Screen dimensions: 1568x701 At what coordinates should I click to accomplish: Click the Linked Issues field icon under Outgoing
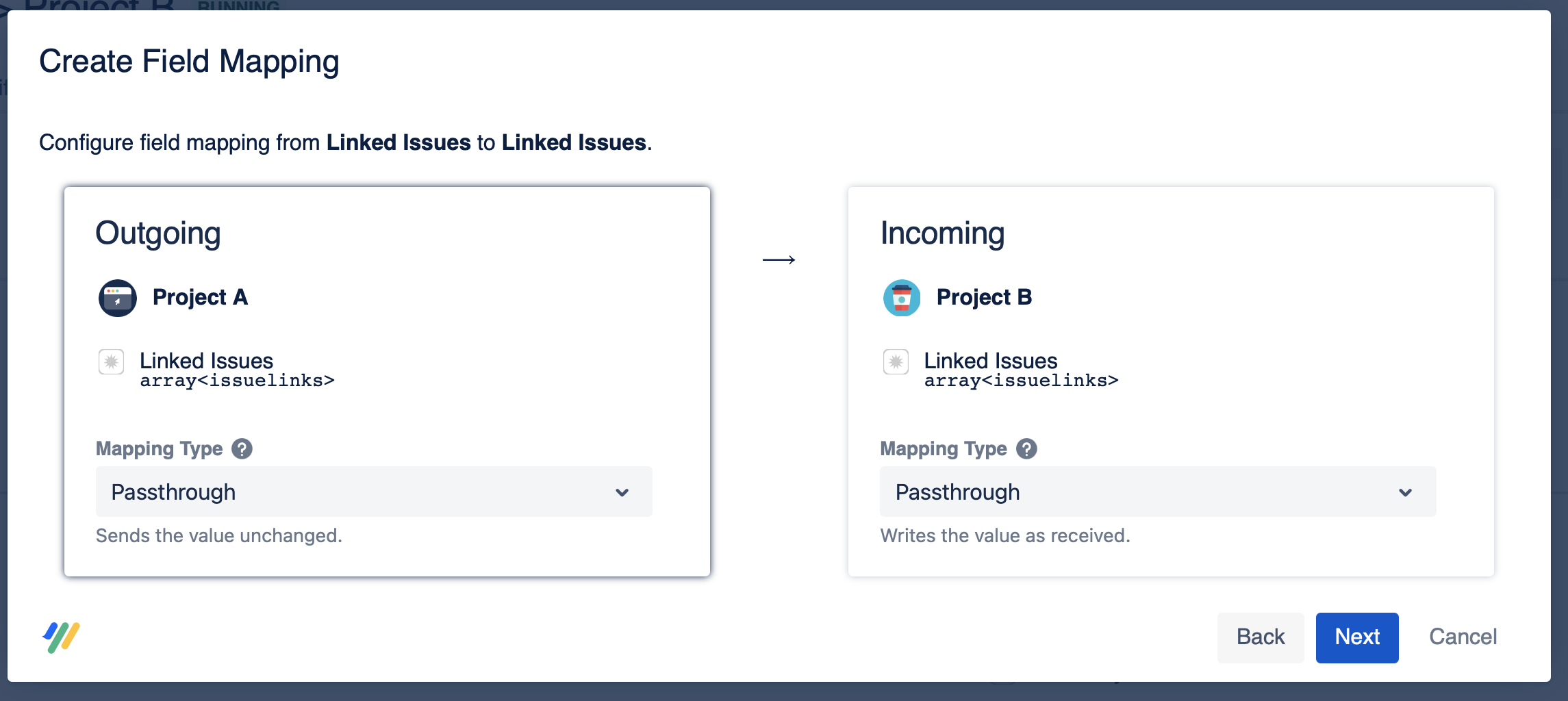[x=112, y=362]
